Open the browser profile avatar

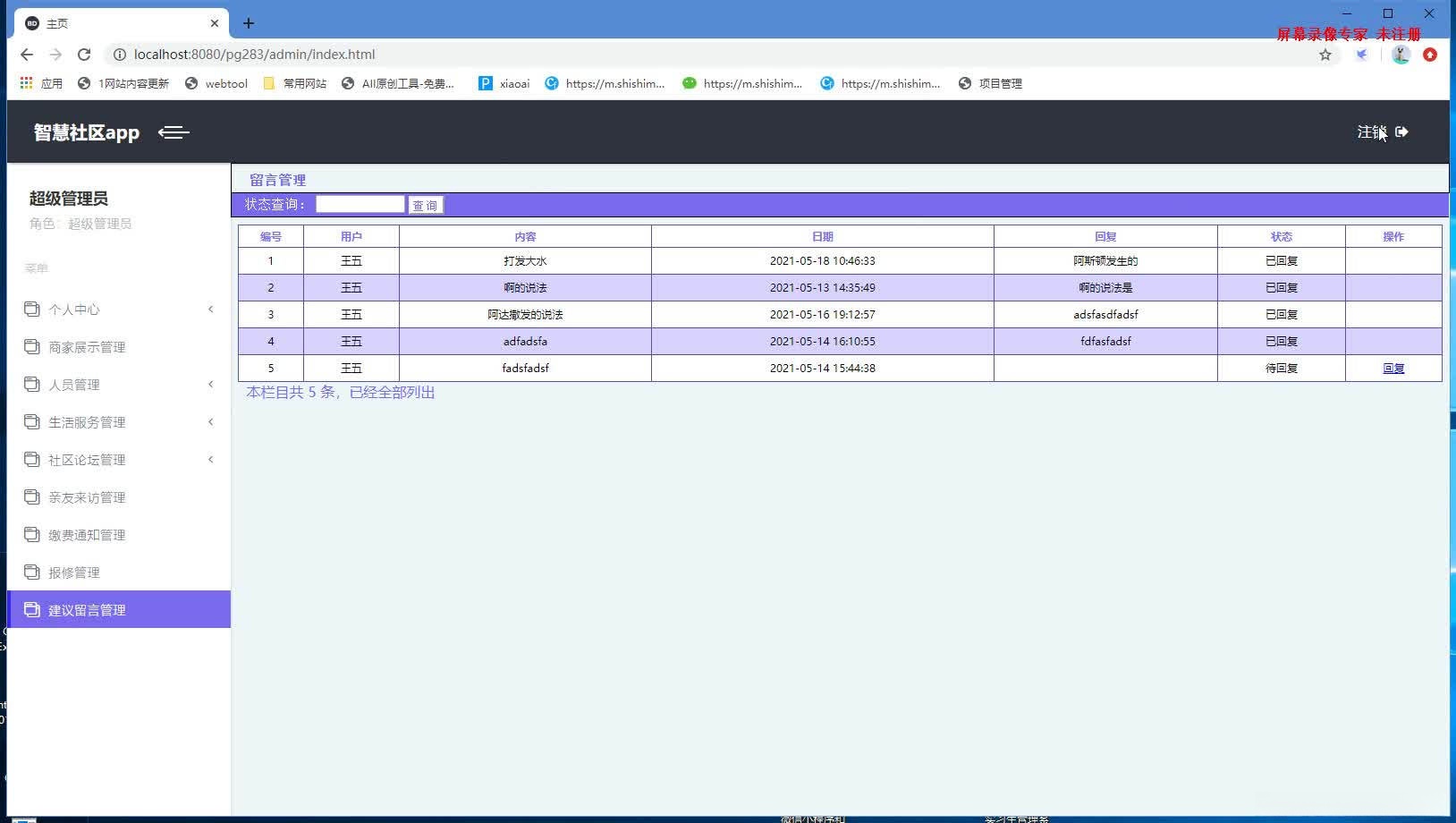pyautogui.click(x=1401, y=55)
